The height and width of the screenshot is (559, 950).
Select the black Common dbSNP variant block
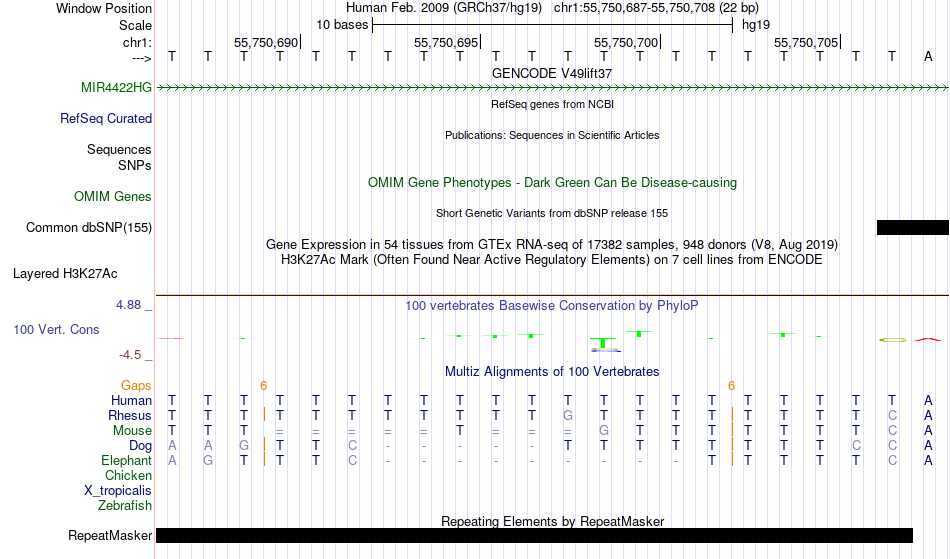[x=912, y=227]
